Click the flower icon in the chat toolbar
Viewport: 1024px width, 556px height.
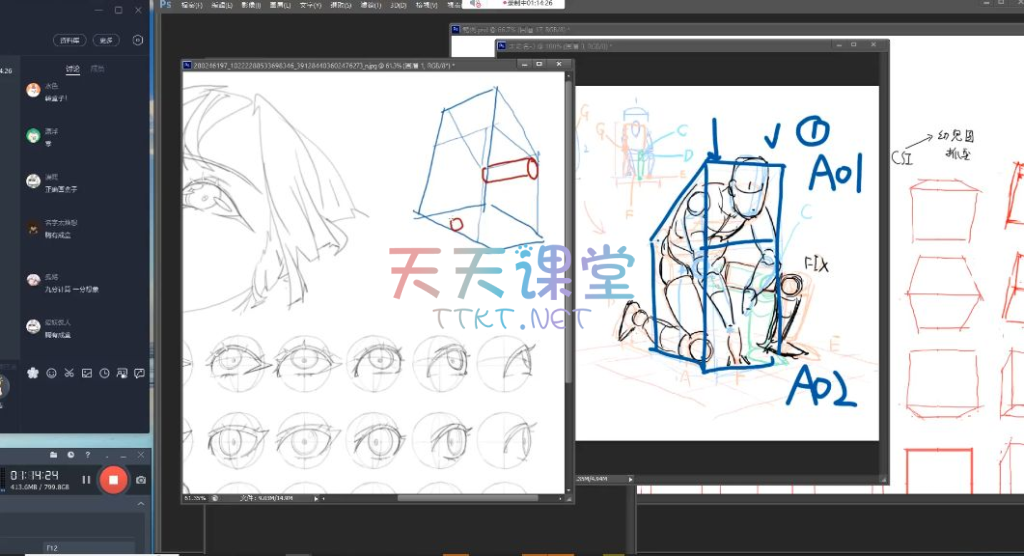pyautogui.click(x=34, y=373)
